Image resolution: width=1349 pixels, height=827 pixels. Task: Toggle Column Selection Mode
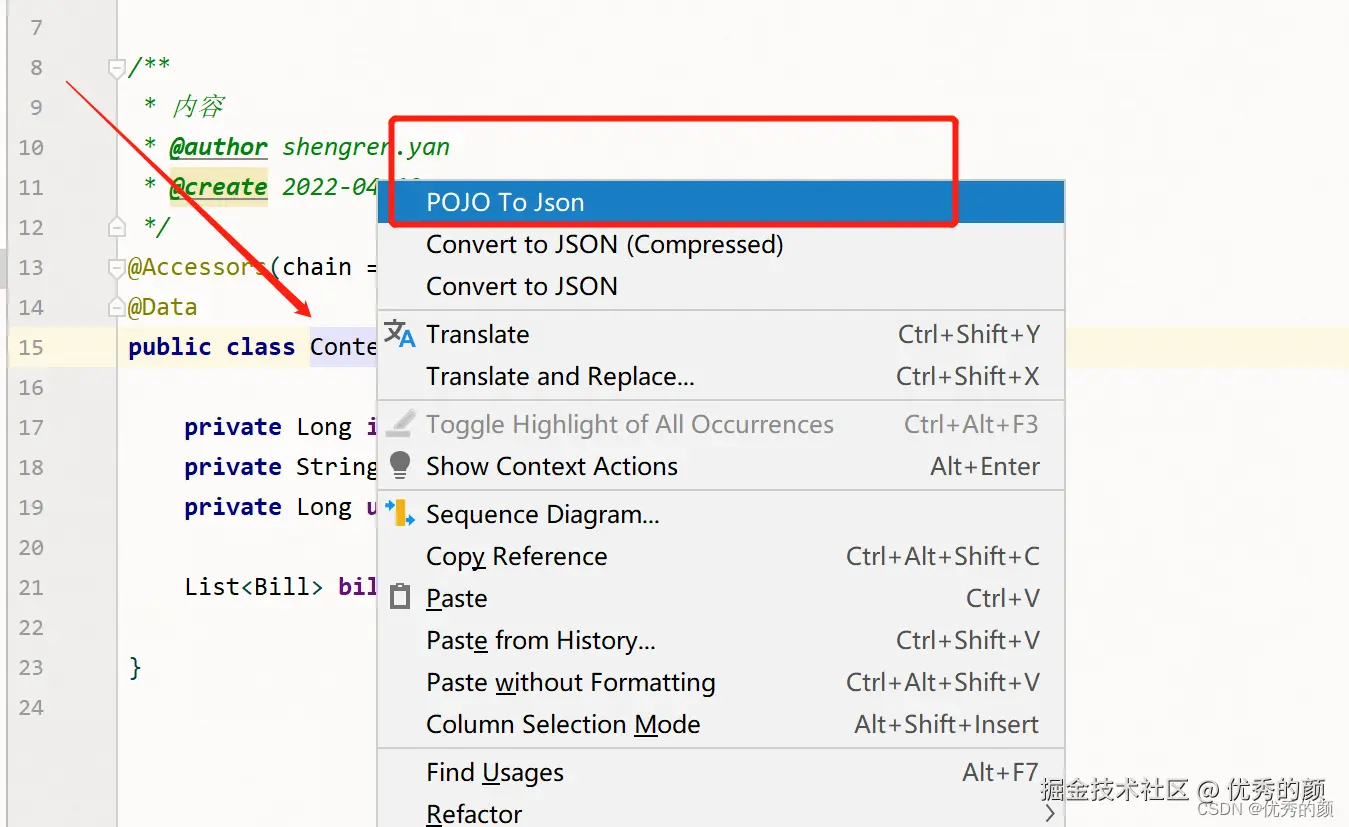(563, 725)
